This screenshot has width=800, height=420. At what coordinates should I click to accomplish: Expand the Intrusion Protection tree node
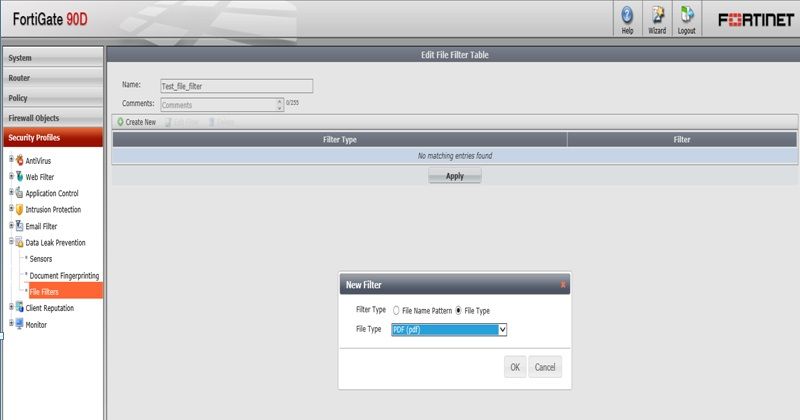tap(11, 209)
